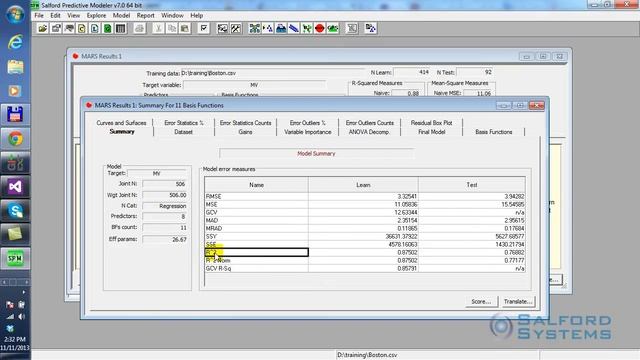Click the checkmark options toolbar icon

(x=204, y=28)
